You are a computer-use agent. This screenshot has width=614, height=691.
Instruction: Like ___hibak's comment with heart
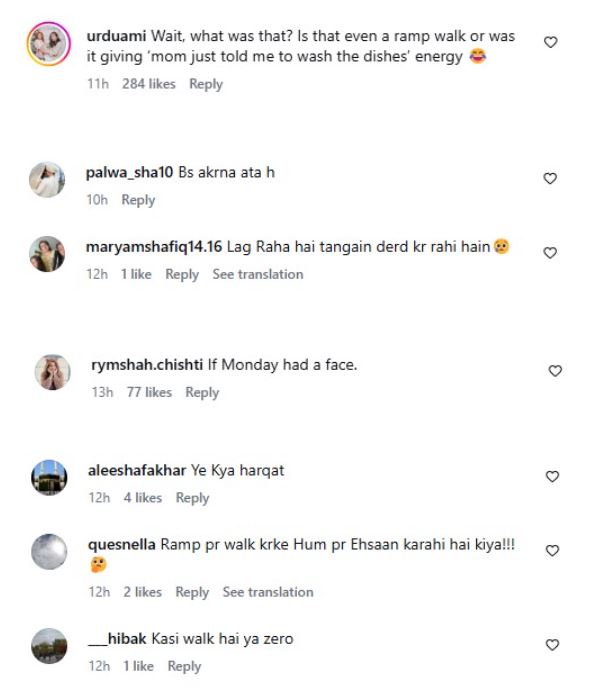(551, 645)
